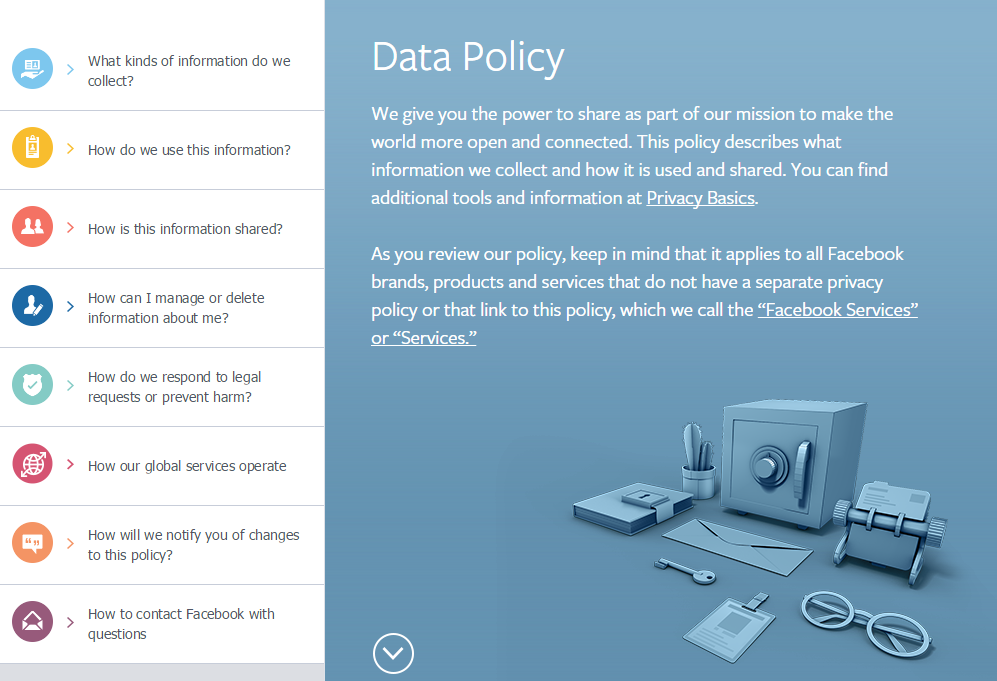The width and height of the screenshot is (997, 681).
Task: Follow the "Facebook Services" link
Action: click(837, 310)
